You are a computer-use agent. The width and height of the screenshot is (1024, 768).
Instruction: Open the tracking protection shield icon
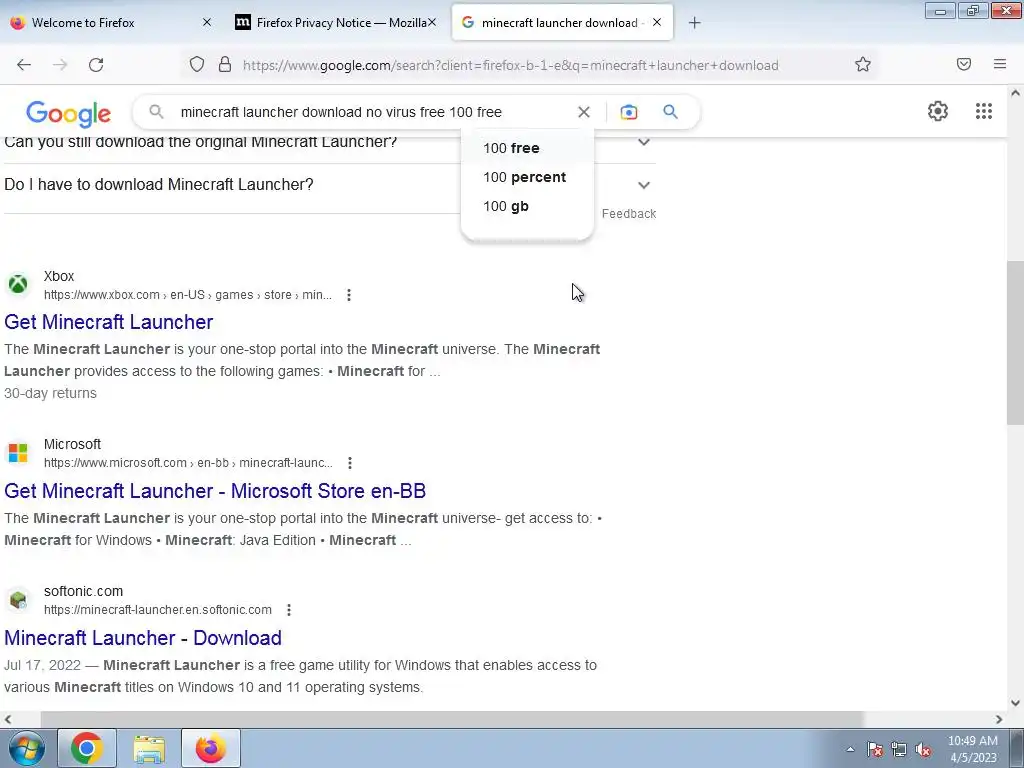coord(197,65)
